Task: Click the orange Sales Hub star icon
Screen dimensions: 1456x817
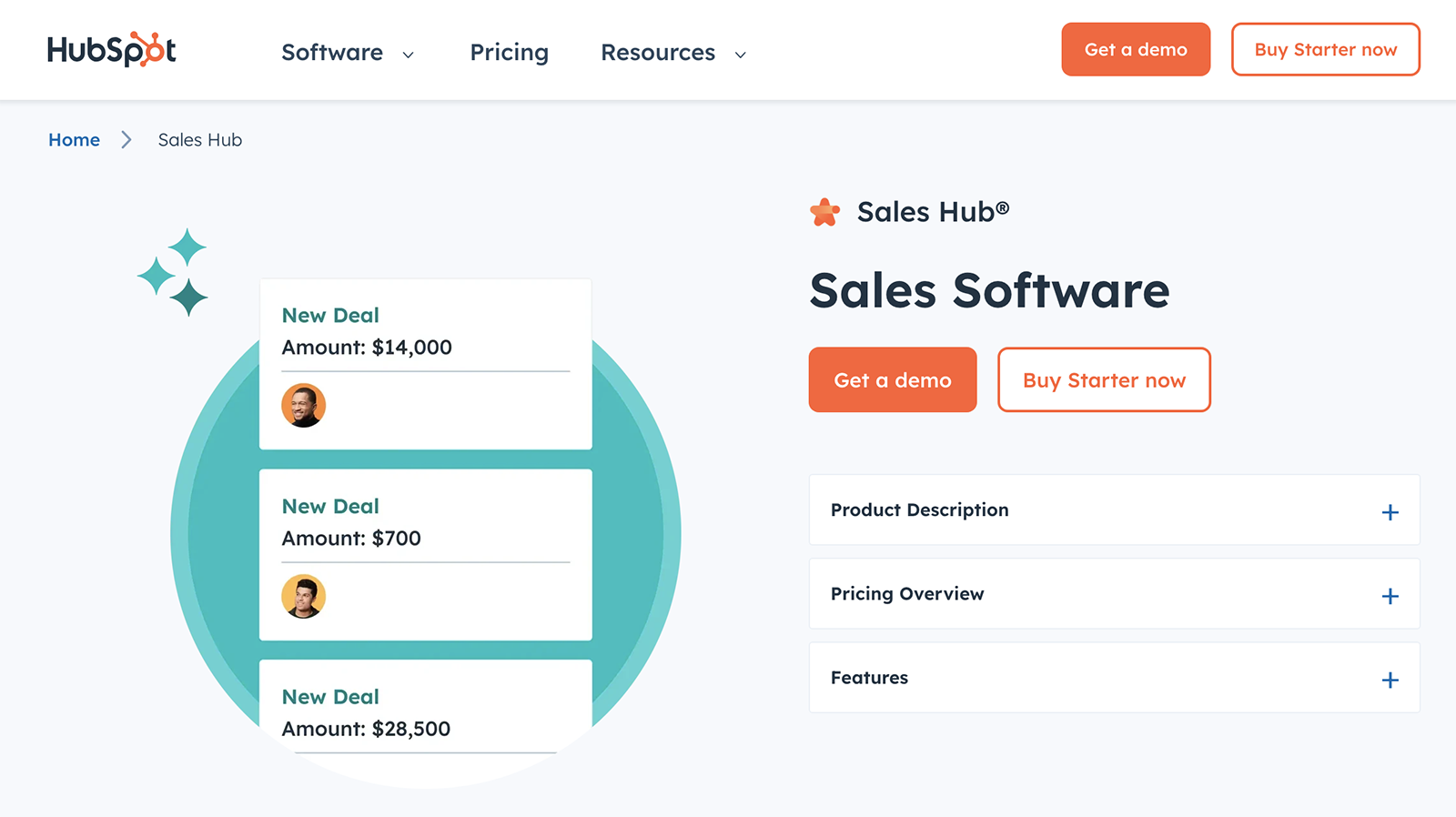Action: [x=825, y=212]
